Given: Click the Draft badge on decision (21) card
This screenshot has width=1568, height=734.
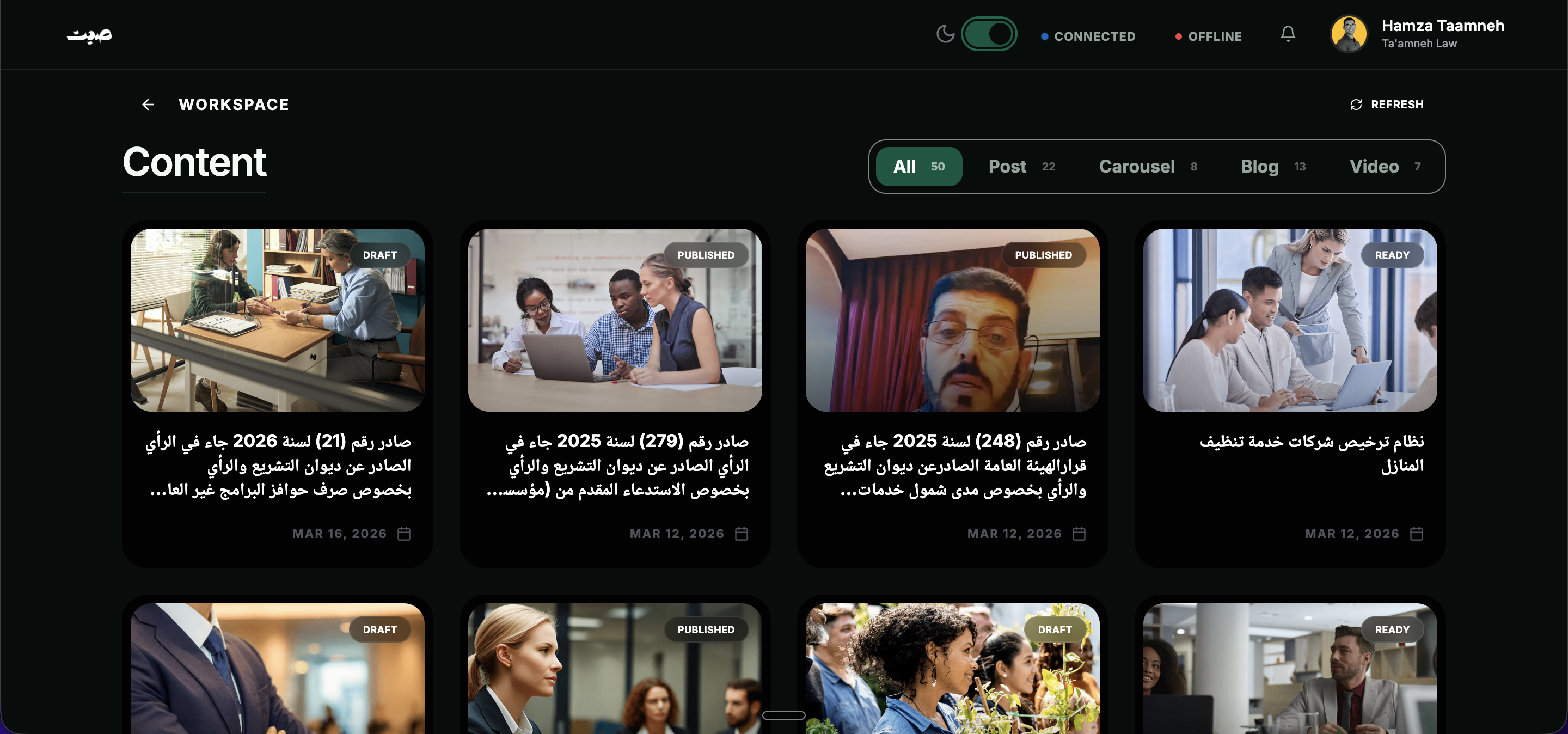Looking at the screenshot, I should pos(380,255).
